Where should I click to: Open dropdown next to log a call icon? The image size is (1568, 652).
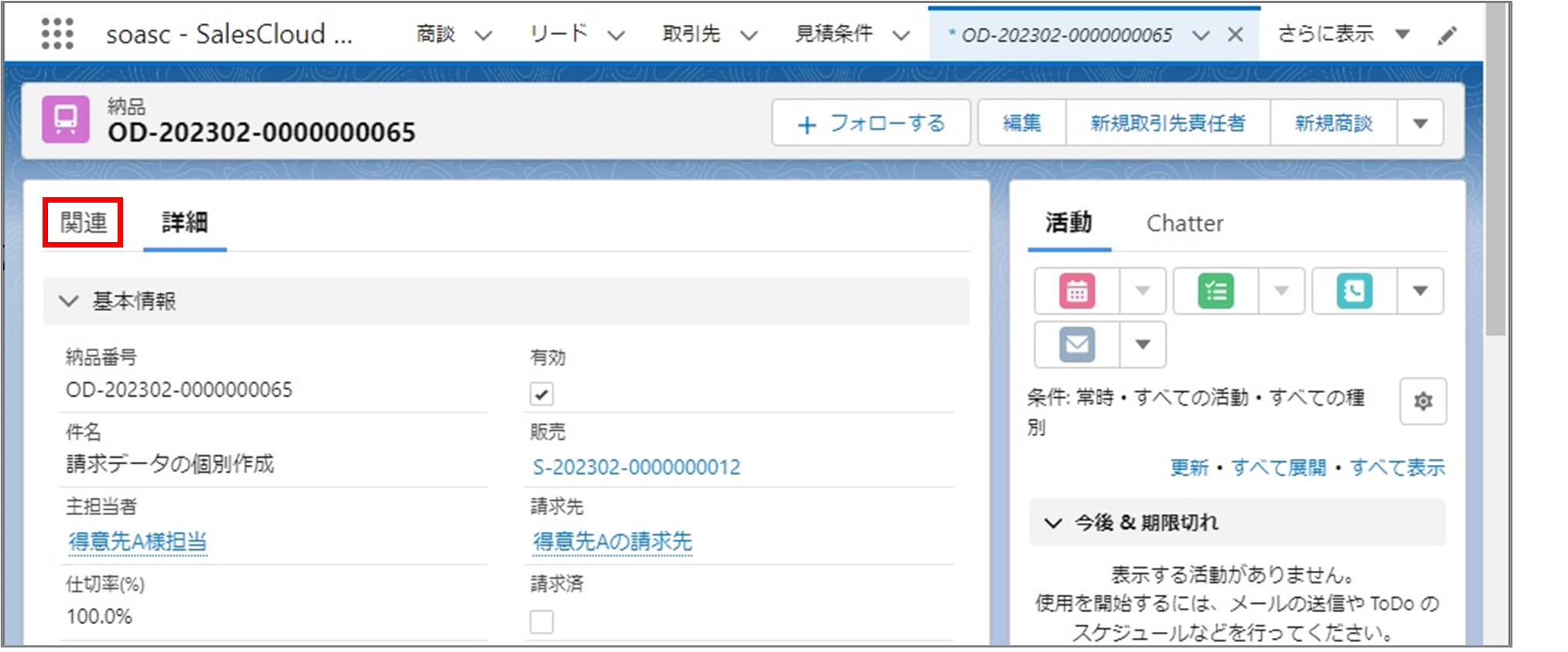coord(1420,291)
